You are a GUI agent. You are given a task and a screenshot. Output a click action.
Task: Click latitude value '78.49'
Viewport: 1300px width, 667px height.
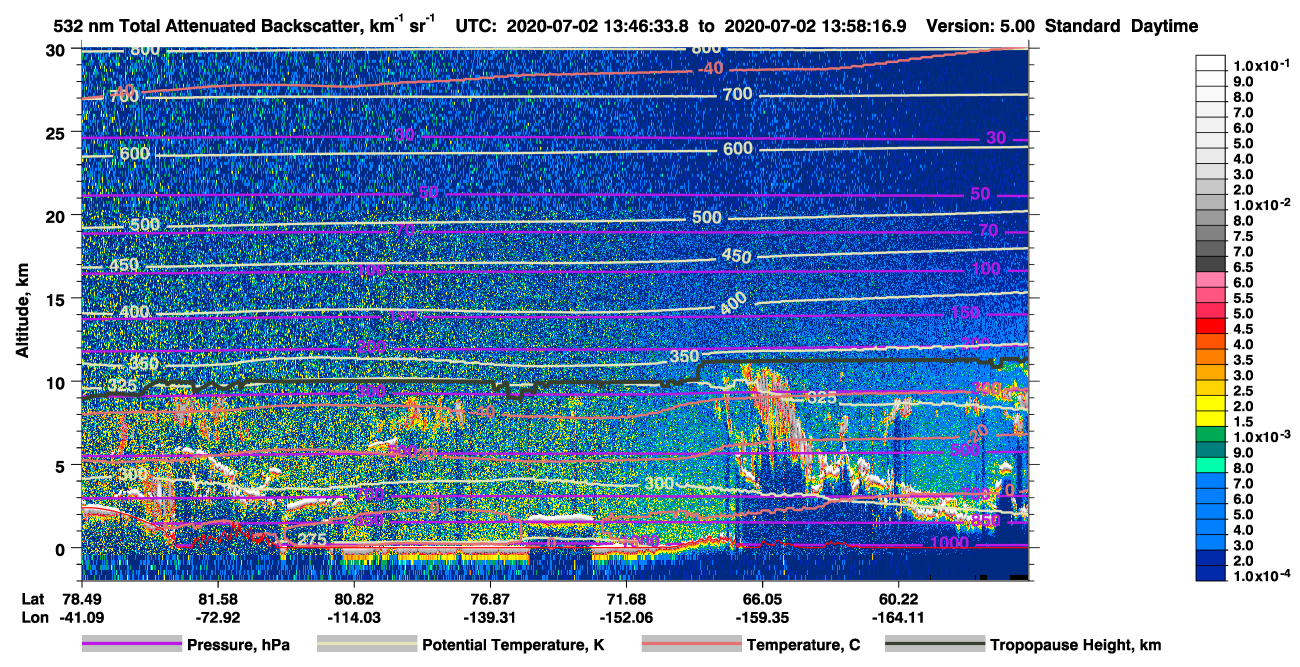click(x=82, y=598)
